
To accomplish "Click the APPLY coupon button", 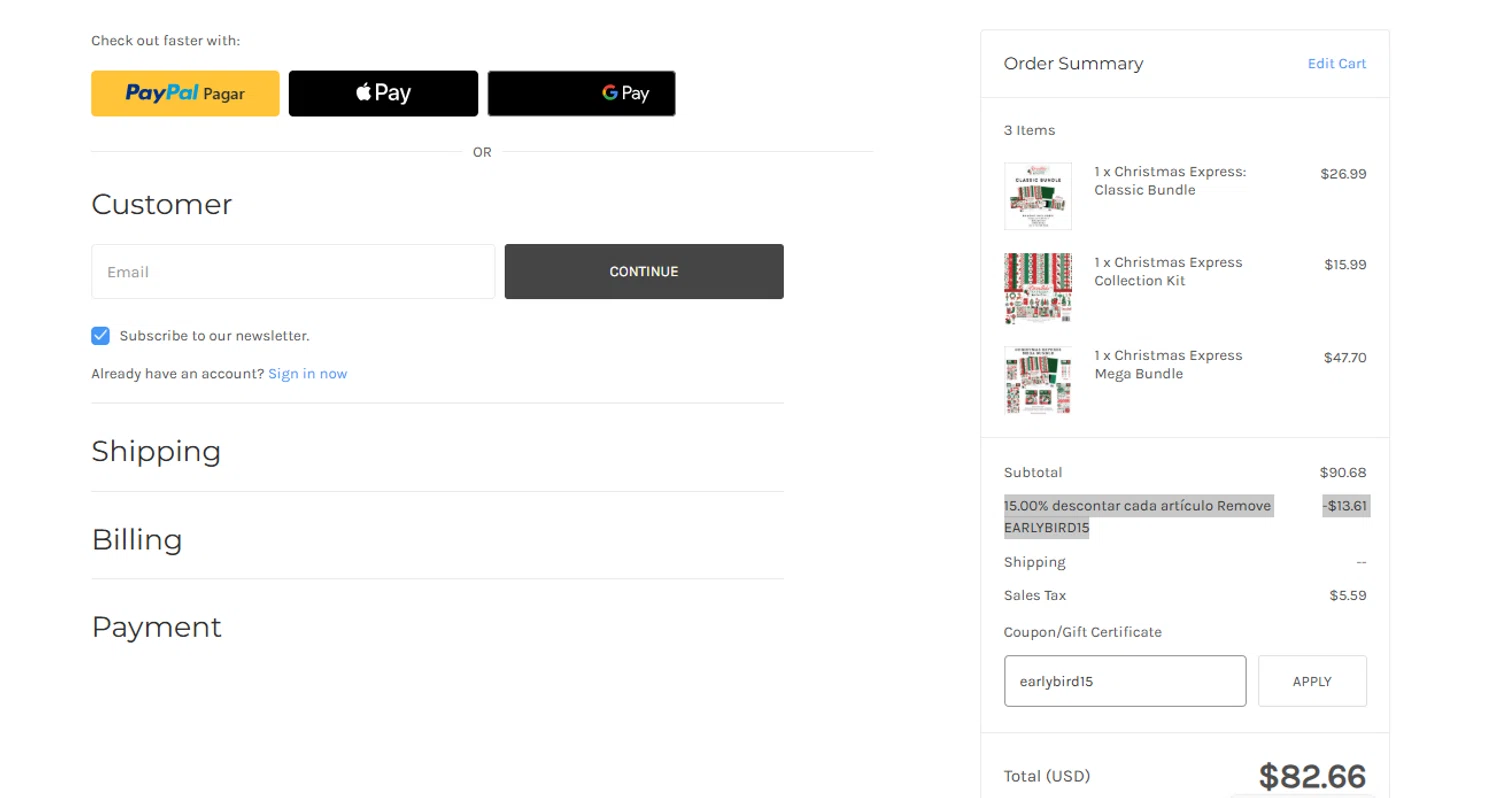I will click(x=1312, y=681).
